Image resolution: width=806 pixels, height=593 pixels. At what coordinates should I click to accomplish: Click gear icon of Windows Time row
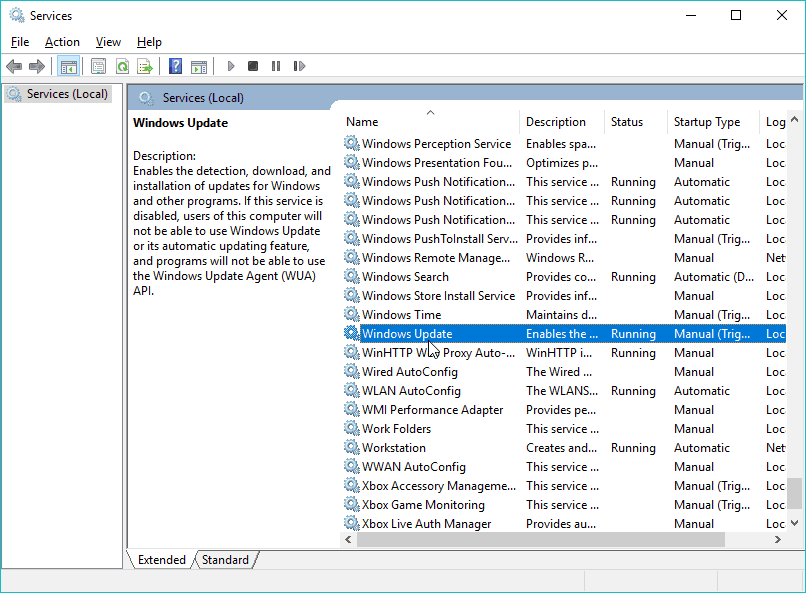pos(352,314)
